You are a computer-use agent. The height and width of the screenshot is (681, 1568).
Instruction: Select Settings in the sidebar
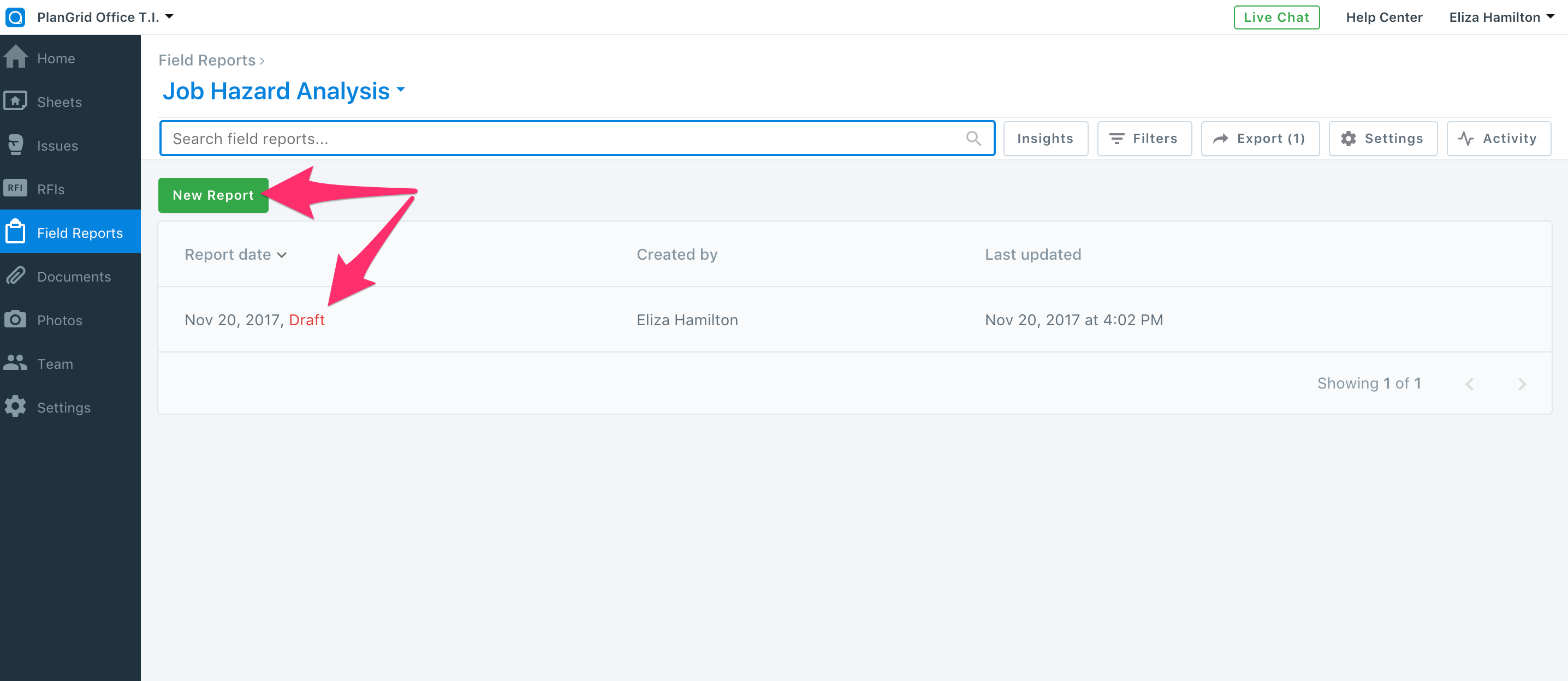pyautogui.click(x=70, y=407)
